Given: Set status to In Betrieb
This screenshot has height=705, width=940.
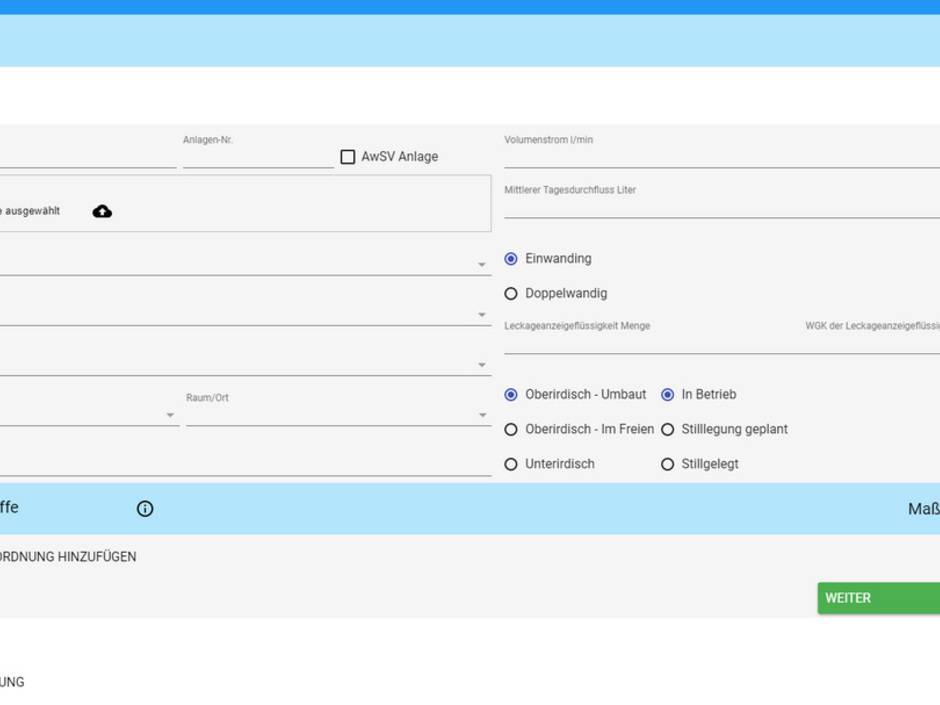Looking at the screenshot, I should pyautogui.click(x=668, y=395).
